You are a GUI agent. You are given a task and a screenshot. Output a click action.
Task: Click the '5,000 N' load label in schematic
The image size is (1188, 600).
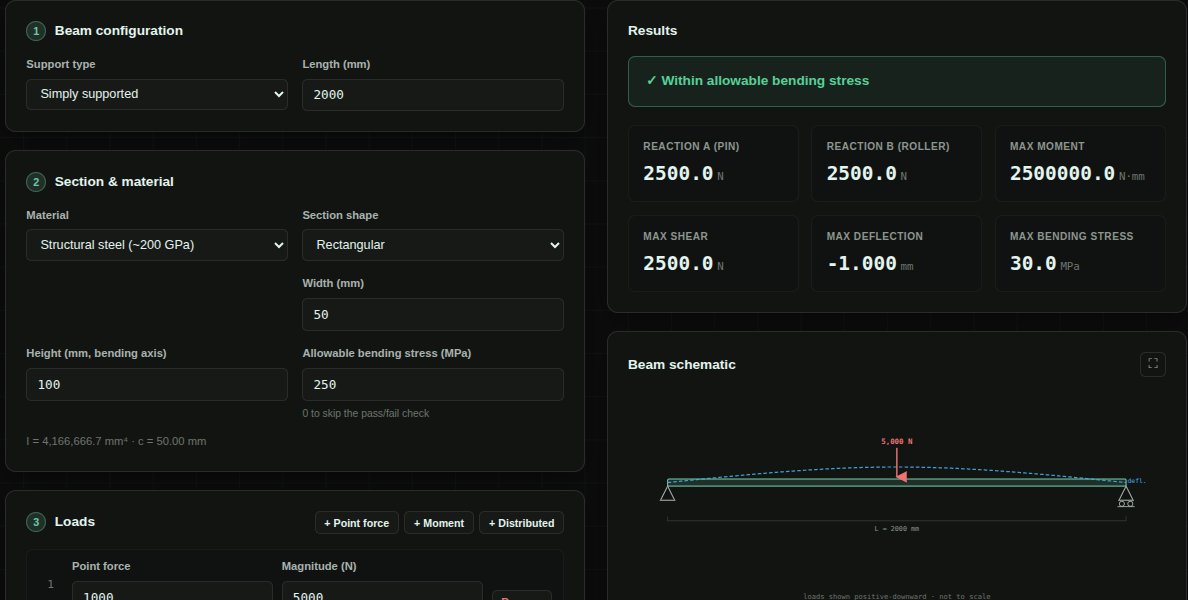pos(897,441)
